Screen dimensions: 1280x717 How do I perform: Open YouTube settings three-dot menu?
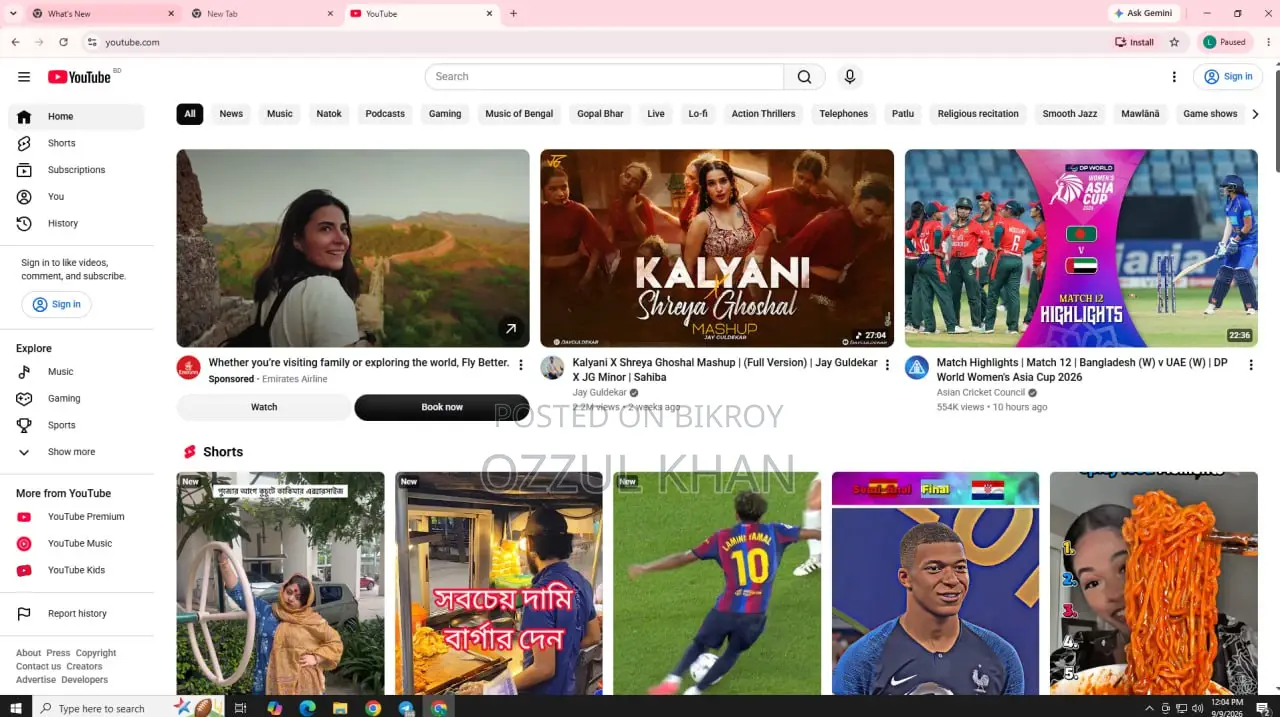pyautogui.click(x=1174, y=77)
